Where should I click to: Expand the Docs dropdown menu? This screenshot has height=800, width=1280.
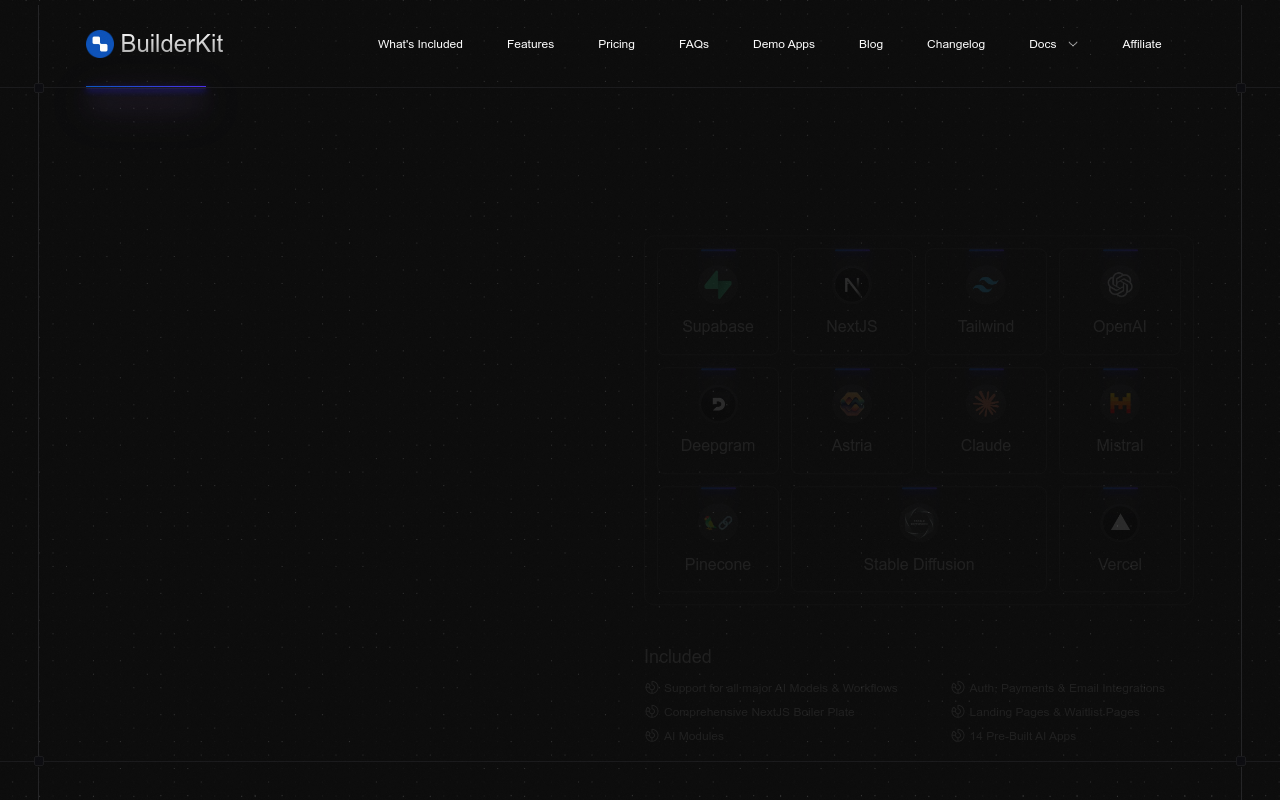(x=1053, y=44)
